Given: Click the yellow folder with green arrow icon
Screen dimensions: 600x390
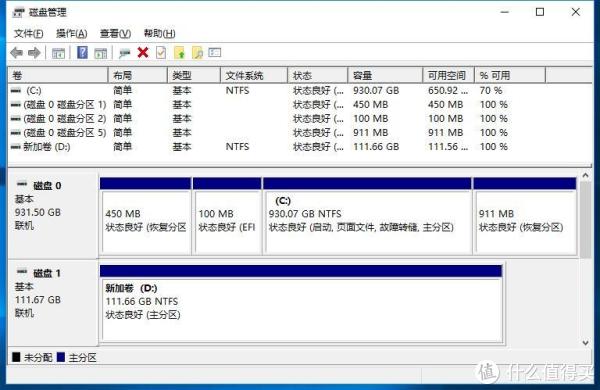Looking at the screenshot, I should (x=179, y=52).
